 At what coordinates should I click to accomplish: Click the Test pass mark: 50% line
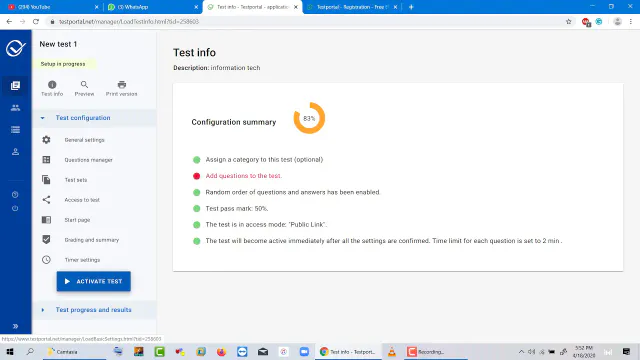[x=237, y=209]
